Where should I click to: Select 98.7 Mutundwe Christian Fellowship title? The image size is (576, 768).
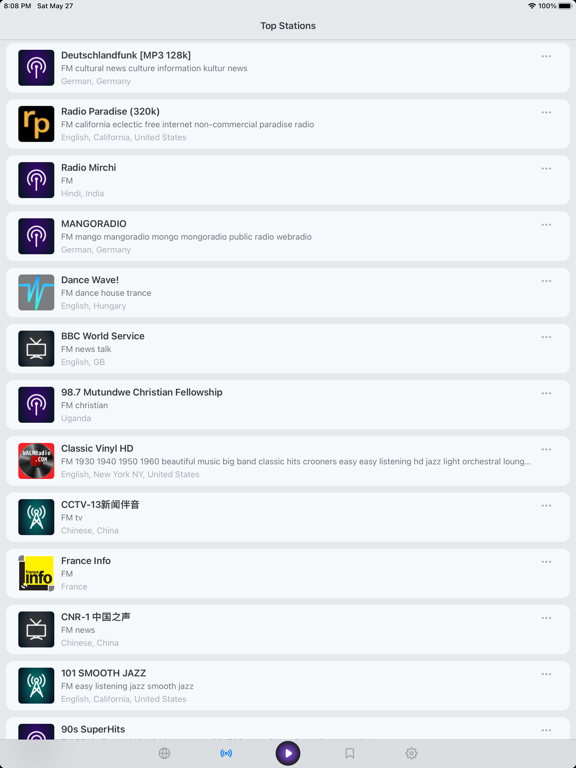tap(142, 392)
